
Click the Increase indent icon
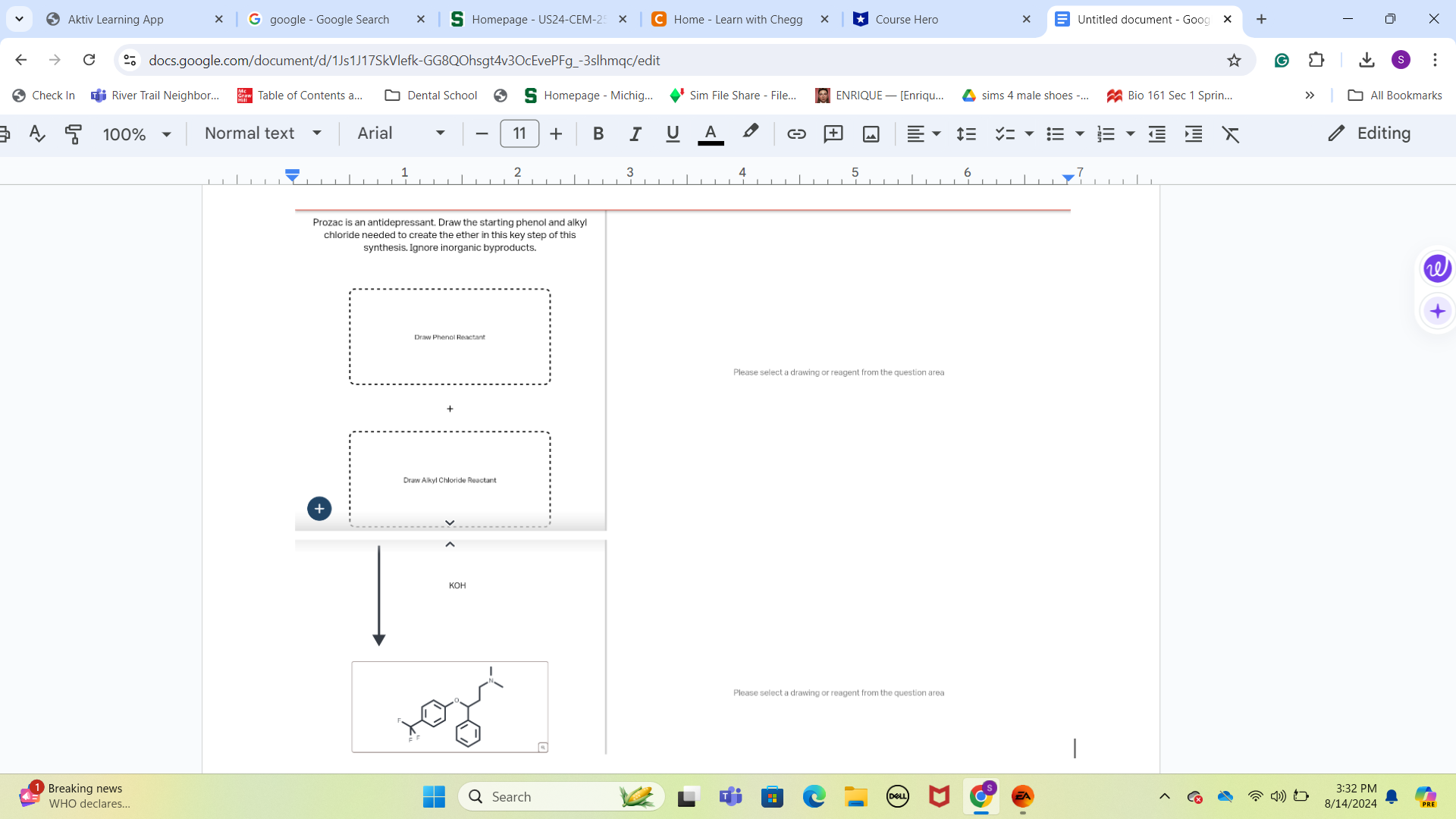click(1194, 134)
